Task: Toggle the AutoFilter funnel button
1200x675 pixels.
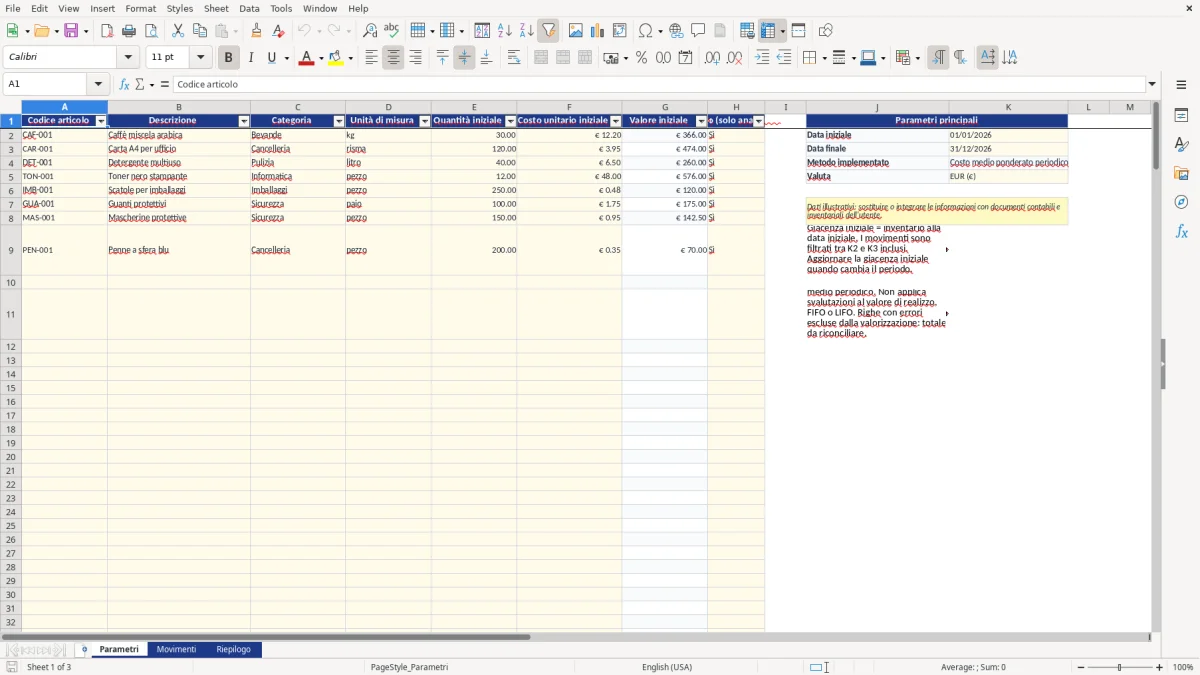Action: click(548, 31)
